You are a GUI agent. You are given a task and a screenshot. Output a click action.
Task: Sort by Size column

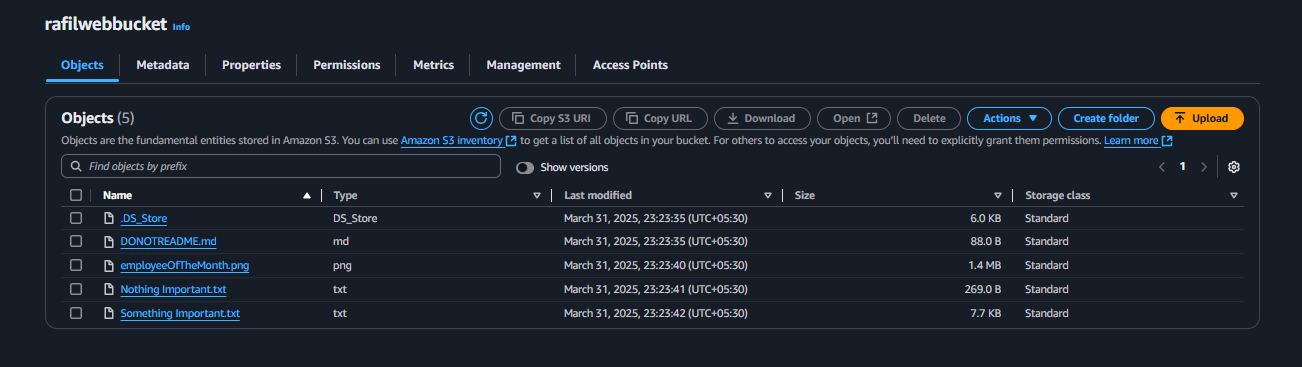click(805, 196)
